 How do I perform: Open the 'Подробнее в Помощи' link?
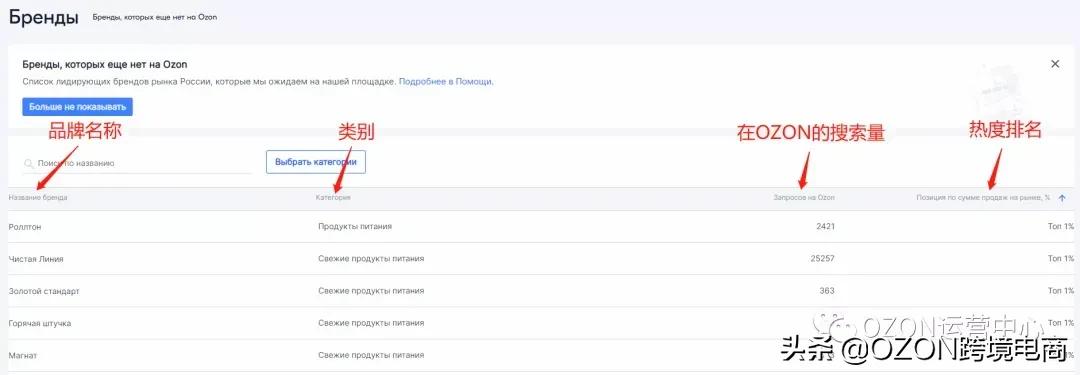[x=445, y=81]
